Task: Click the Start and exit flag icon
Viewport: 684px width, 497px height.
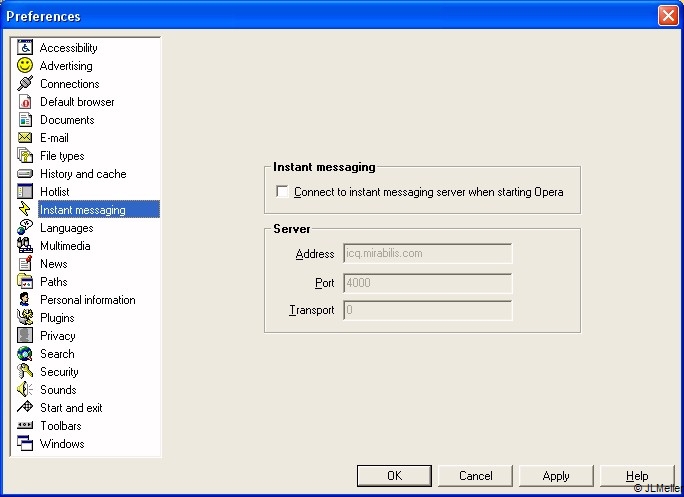Action: tap(25, 408)
